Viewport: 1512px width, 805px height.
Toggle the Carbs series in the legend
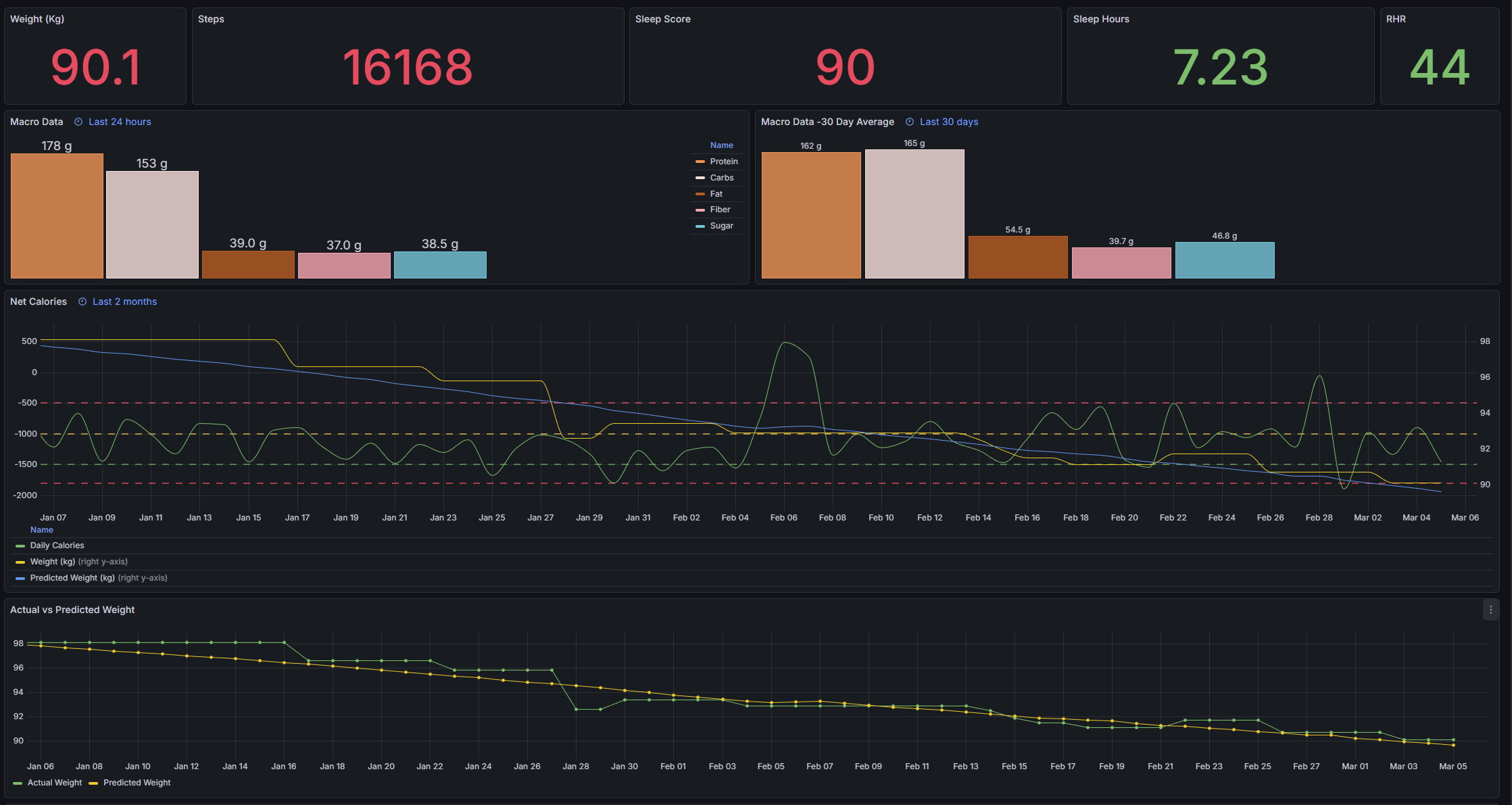click(721, 178)
